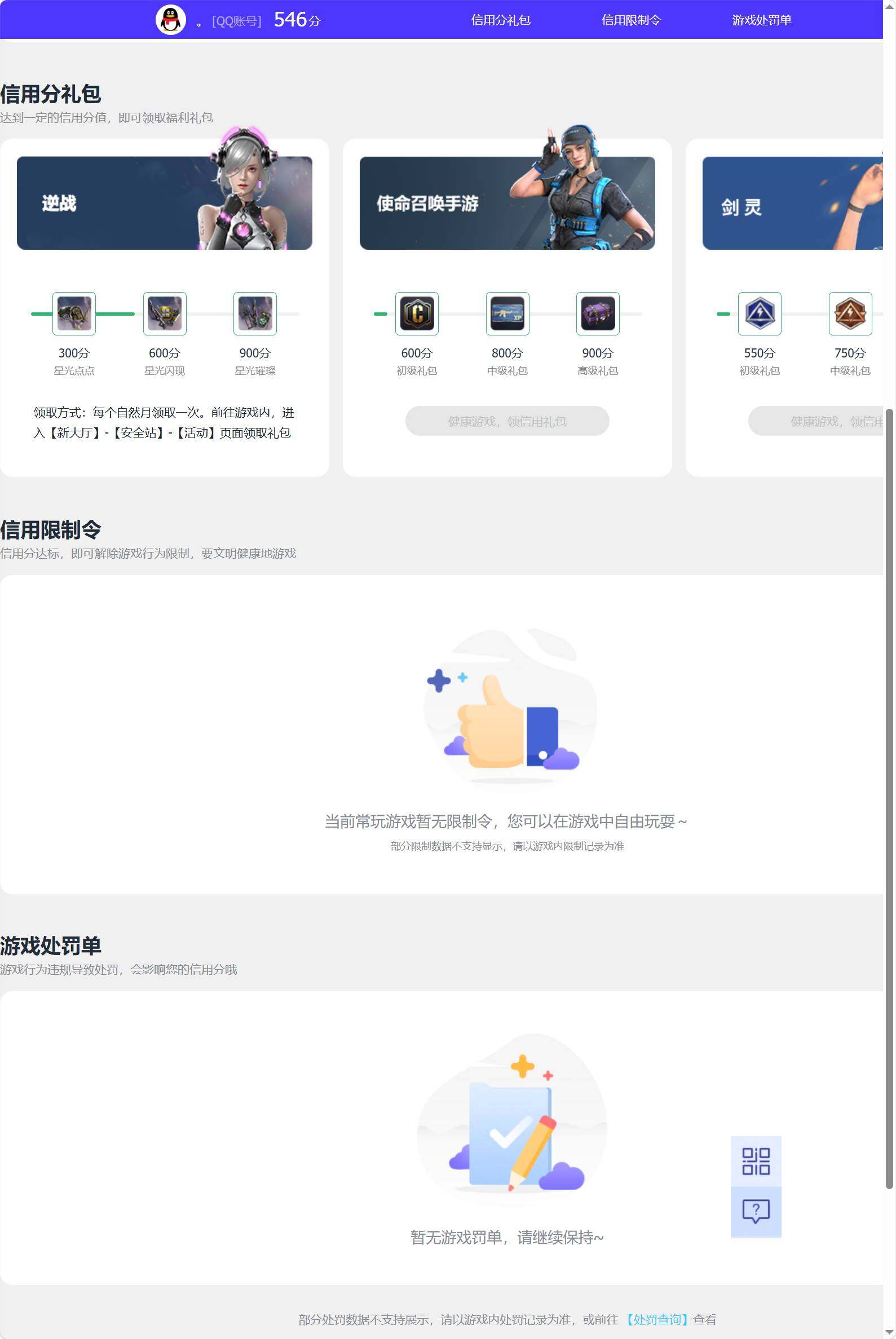Open the QR code floating icon
896x1339 pixels.
tap(756, 1161)
